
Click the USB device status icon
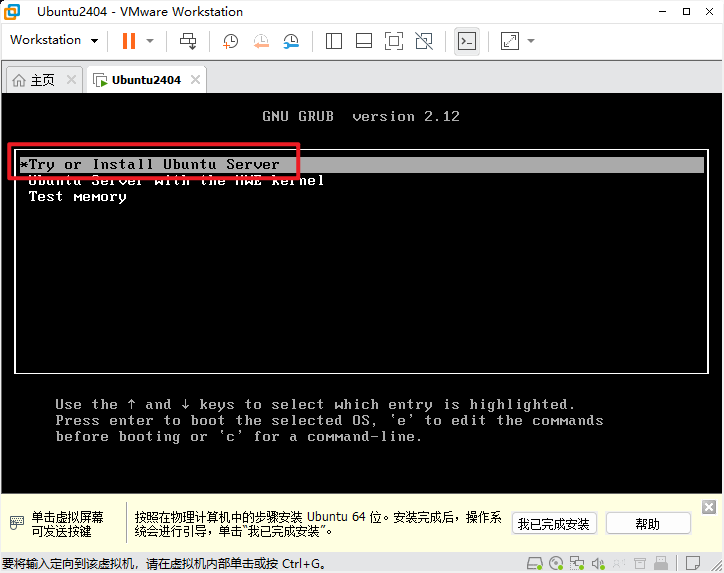[x=661, y=563]
